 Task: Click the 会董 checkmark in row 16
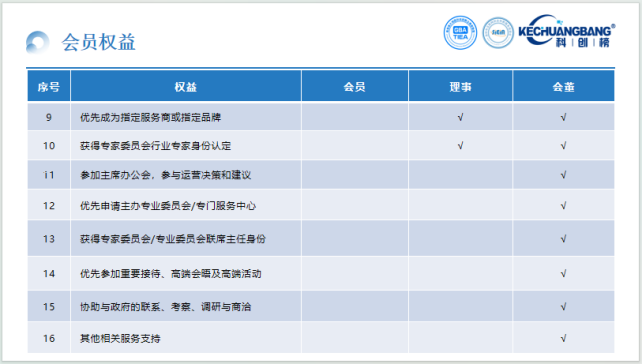pos(563,339)
